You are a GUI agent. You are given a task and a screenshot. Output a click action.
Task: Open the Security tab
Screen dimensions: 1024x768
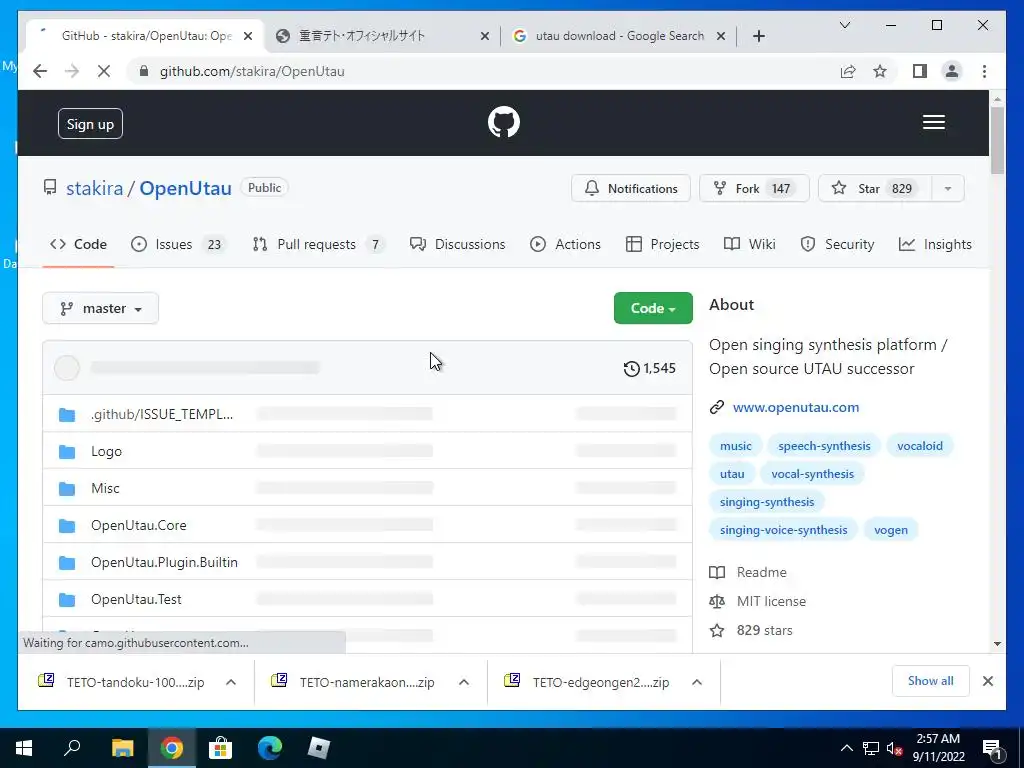click(837, 244)
